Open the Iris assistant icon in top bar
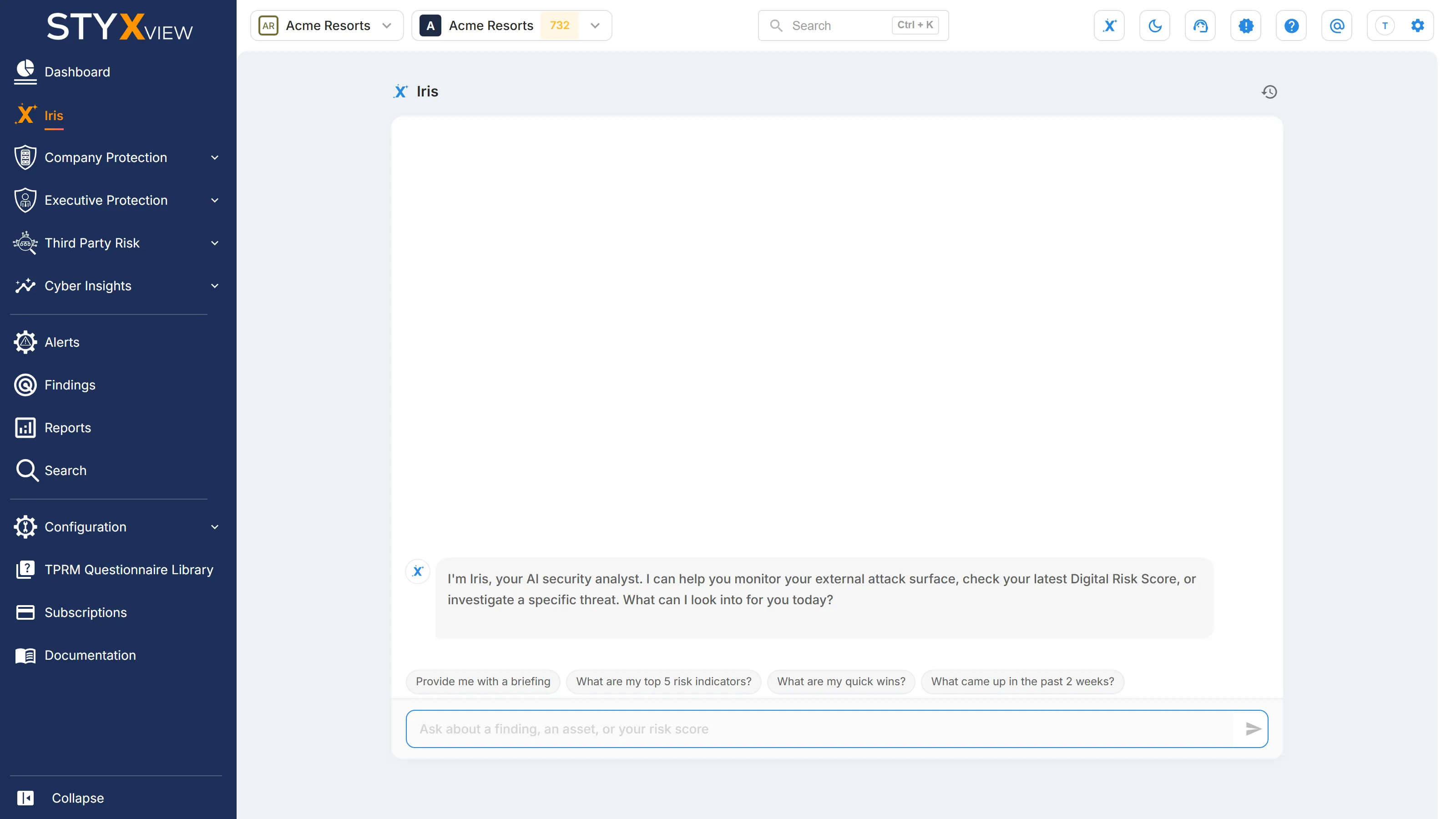The width and height of the screenshot is (1456, 819). pyautogui.click(x=1109, y=25)
